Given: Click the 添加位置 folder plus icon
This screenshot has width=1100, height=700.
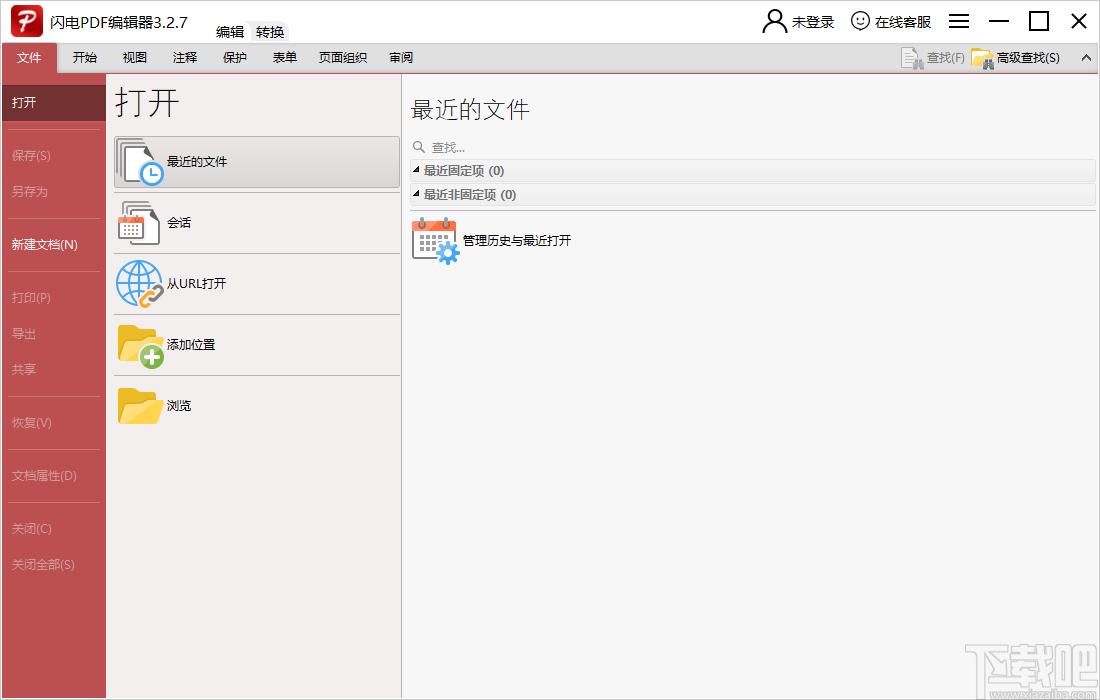Looking at the screenshot, I should (x=140, y=346).
